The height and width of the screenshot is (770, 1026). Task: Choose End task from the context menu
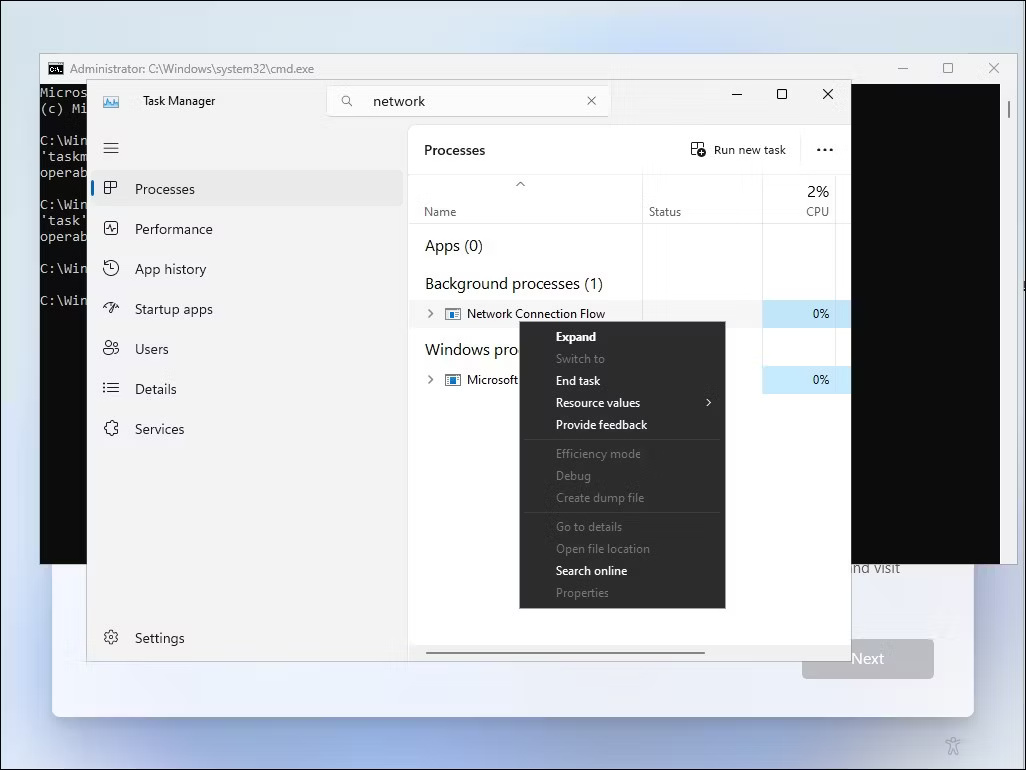click(577, 380)
